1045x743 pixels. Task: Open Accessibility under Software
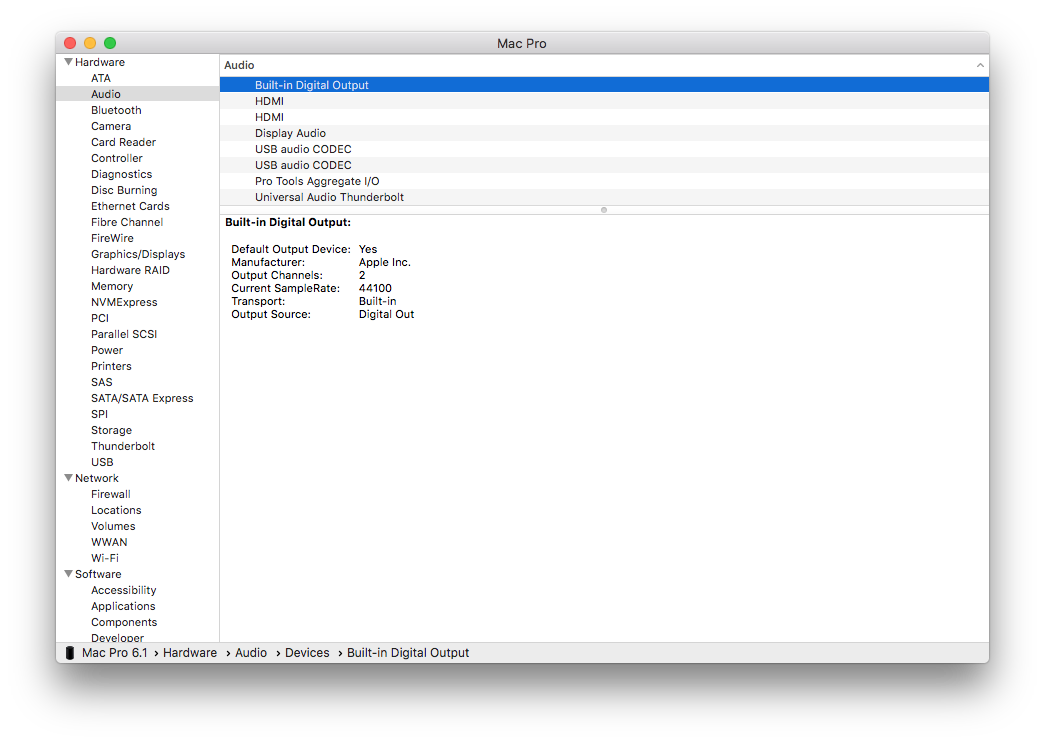[x=123, y=590]
